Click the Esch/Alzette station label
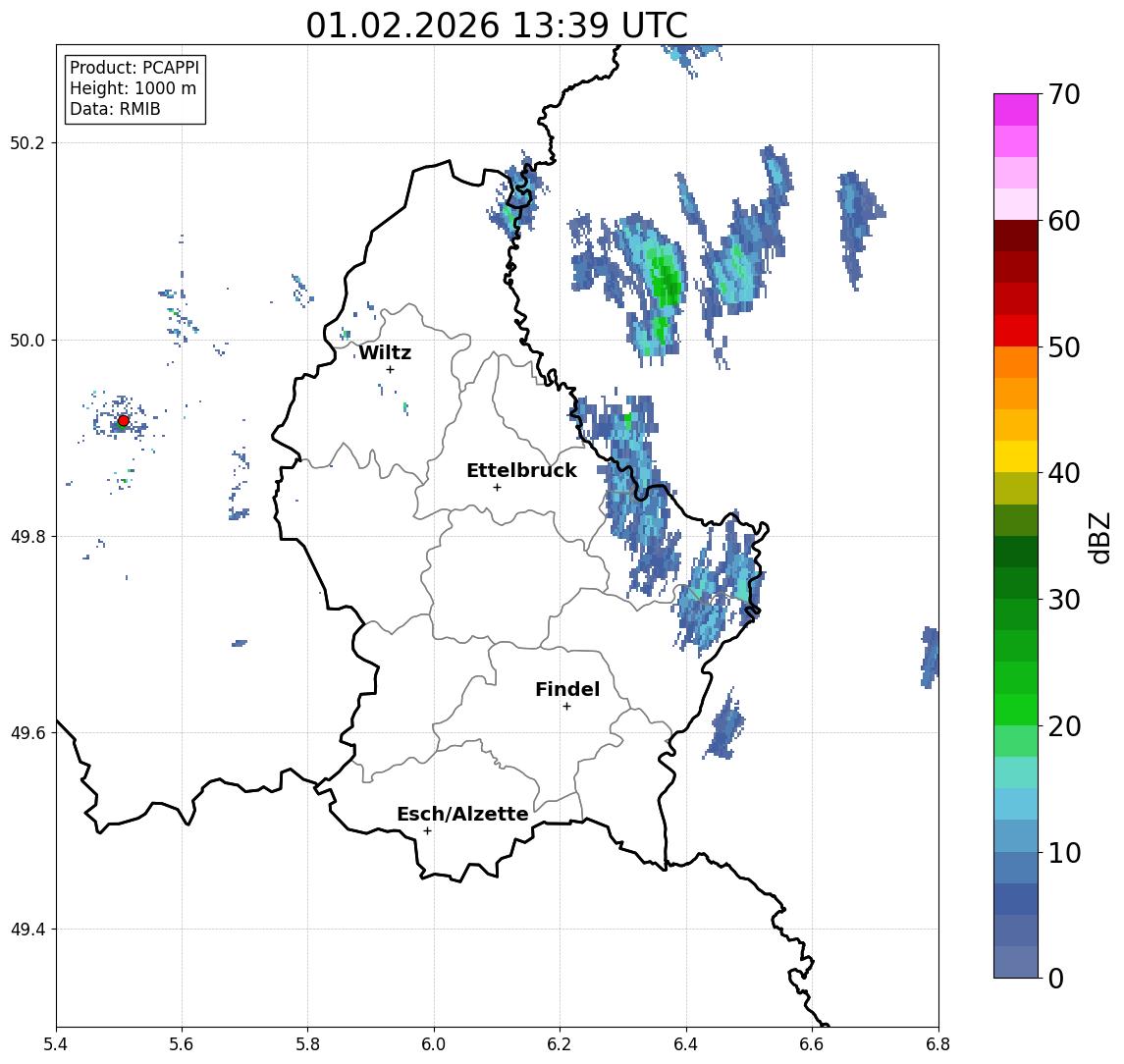Screen dimensions: 1124x1064 [462, 814]
